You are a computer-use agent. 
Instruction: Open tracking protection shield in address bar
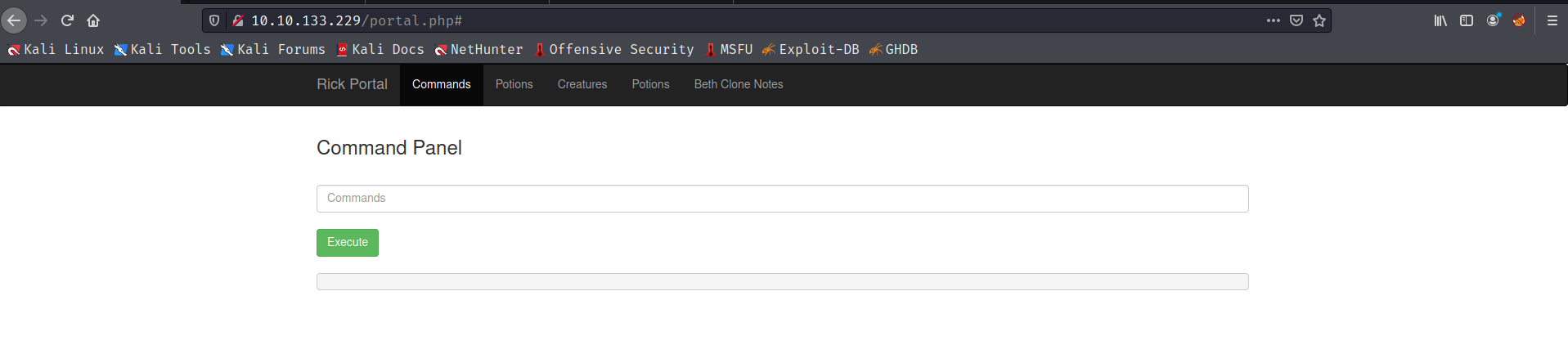click(x=214, y=20)
